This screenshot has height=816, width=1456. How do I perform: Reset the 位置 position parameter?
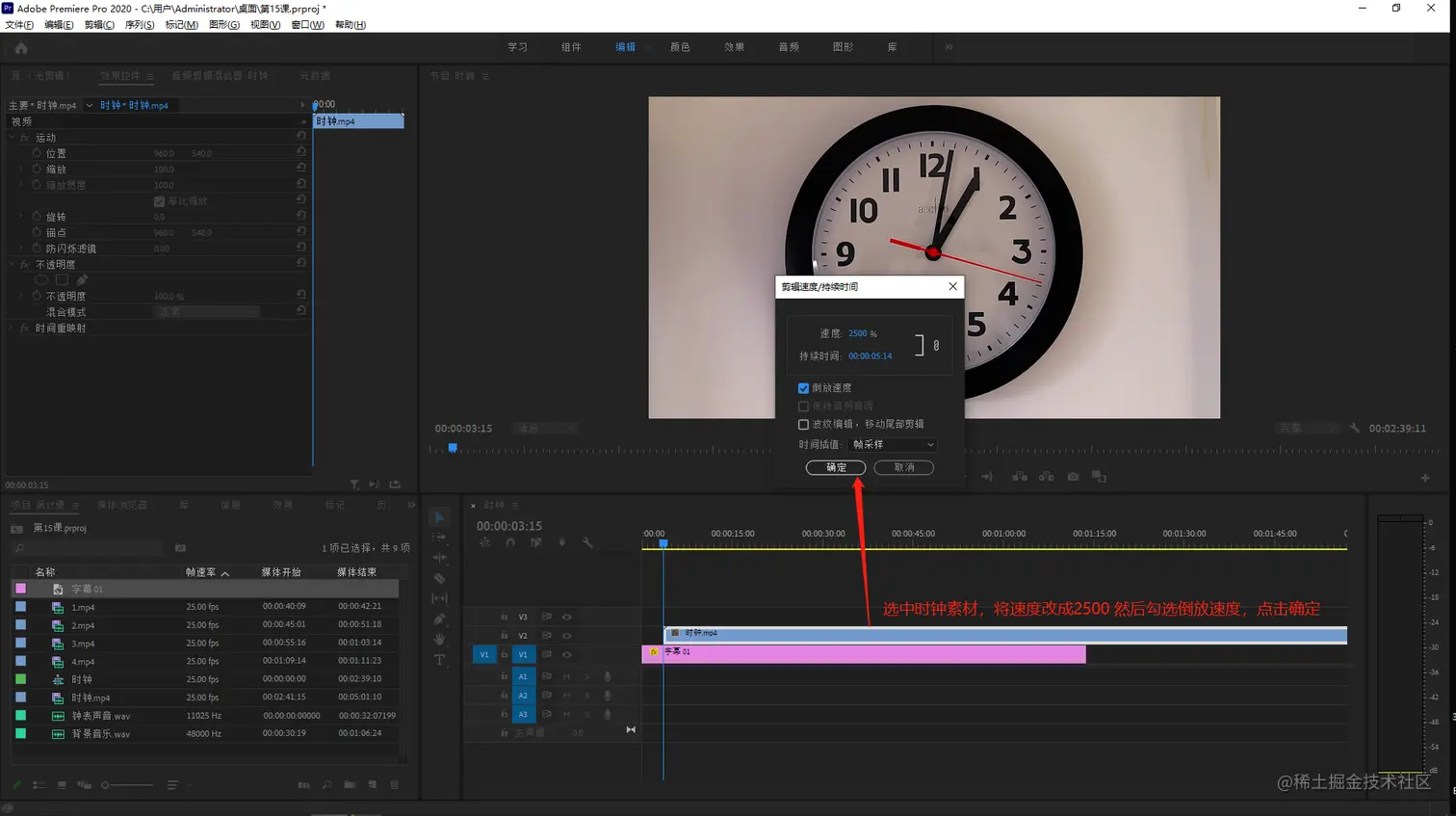(x=301, y=152)
